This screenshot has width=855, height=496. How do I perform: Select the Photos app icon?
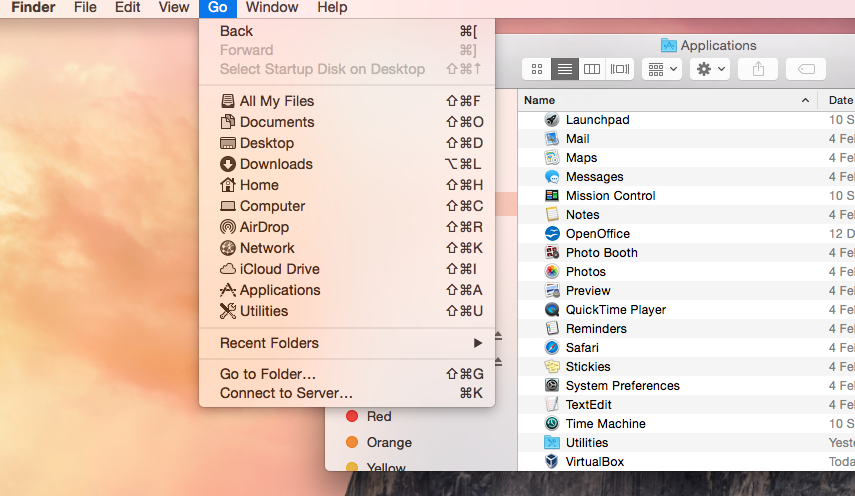552,271
